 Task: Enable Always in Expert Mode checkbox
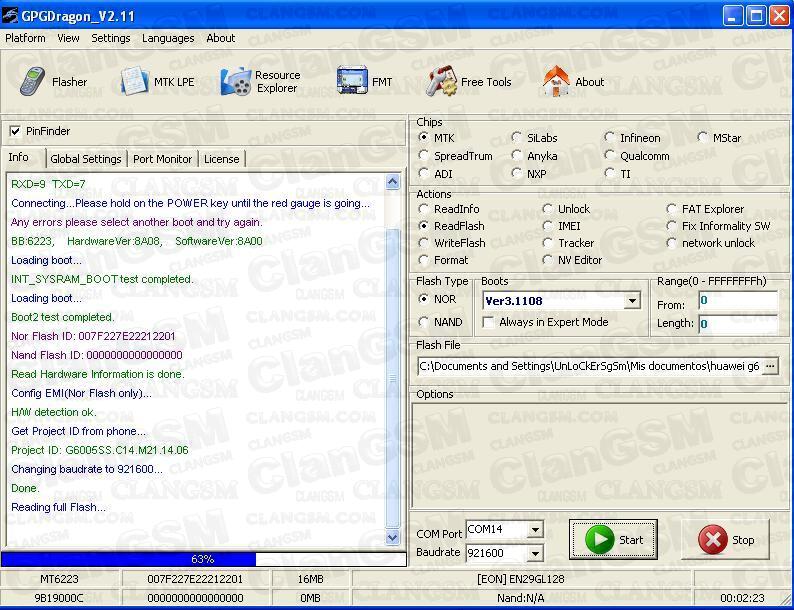pos(488,322)
